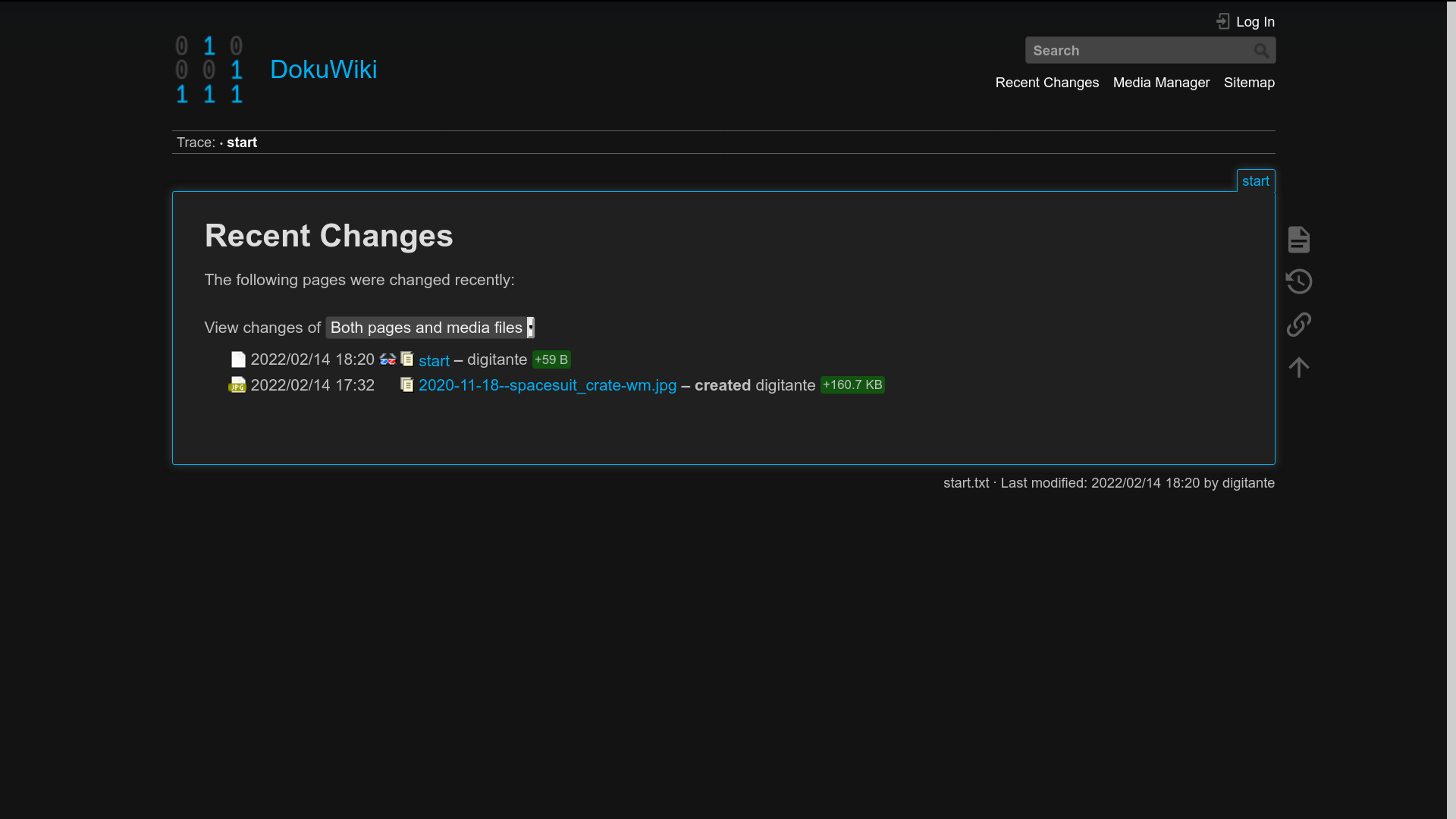The image size is (1456, 819).
Task: Click the search magnifier button
Action: pos(1260,51)
